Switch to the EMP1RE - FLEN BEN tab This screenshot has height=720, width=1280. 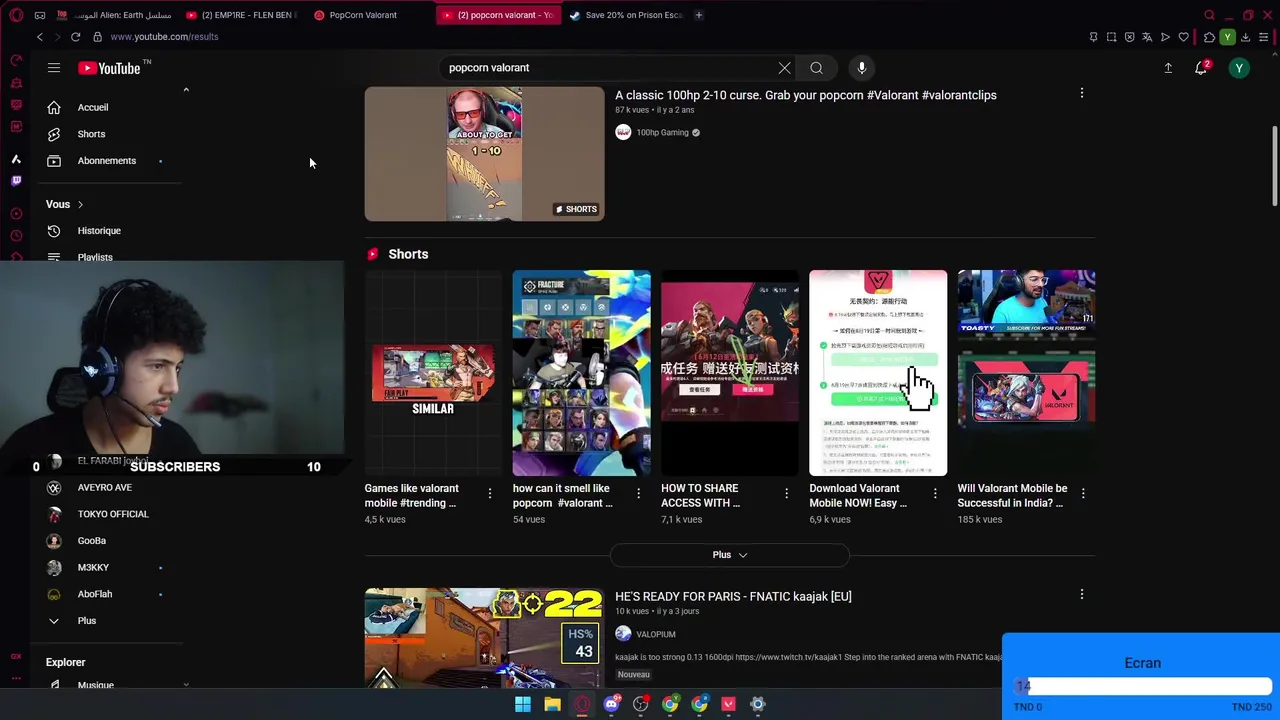point(242,15)
